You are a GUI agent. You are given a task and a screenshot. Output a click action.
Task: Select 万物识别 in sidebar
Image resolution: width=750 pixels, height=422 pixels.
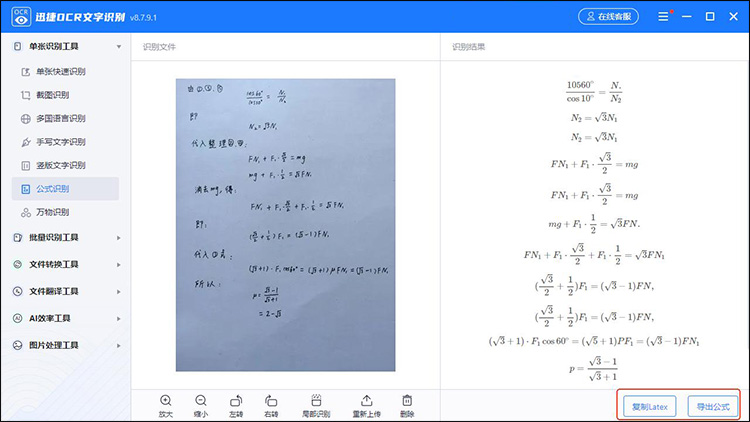tap(66, 212)
